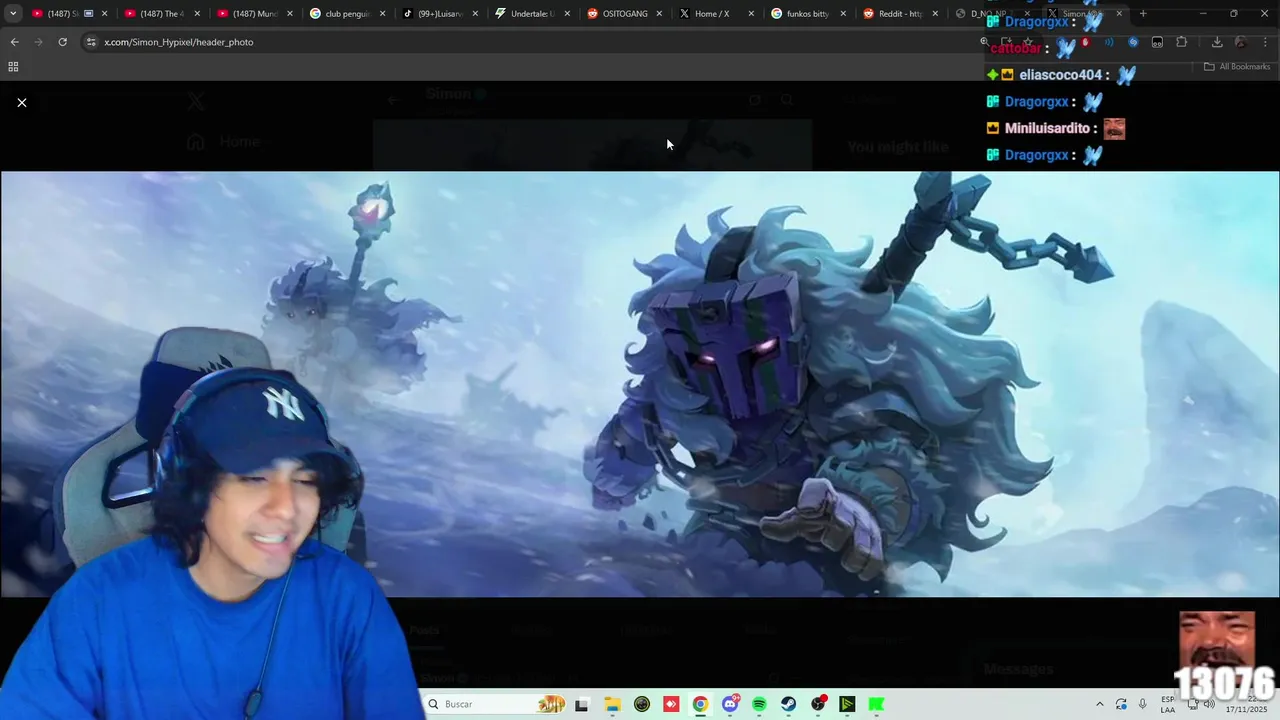Switch to the '(1487) Mund' YouTube tab
The height and width of the screenshot is (720, 1280).
(253, 13)
